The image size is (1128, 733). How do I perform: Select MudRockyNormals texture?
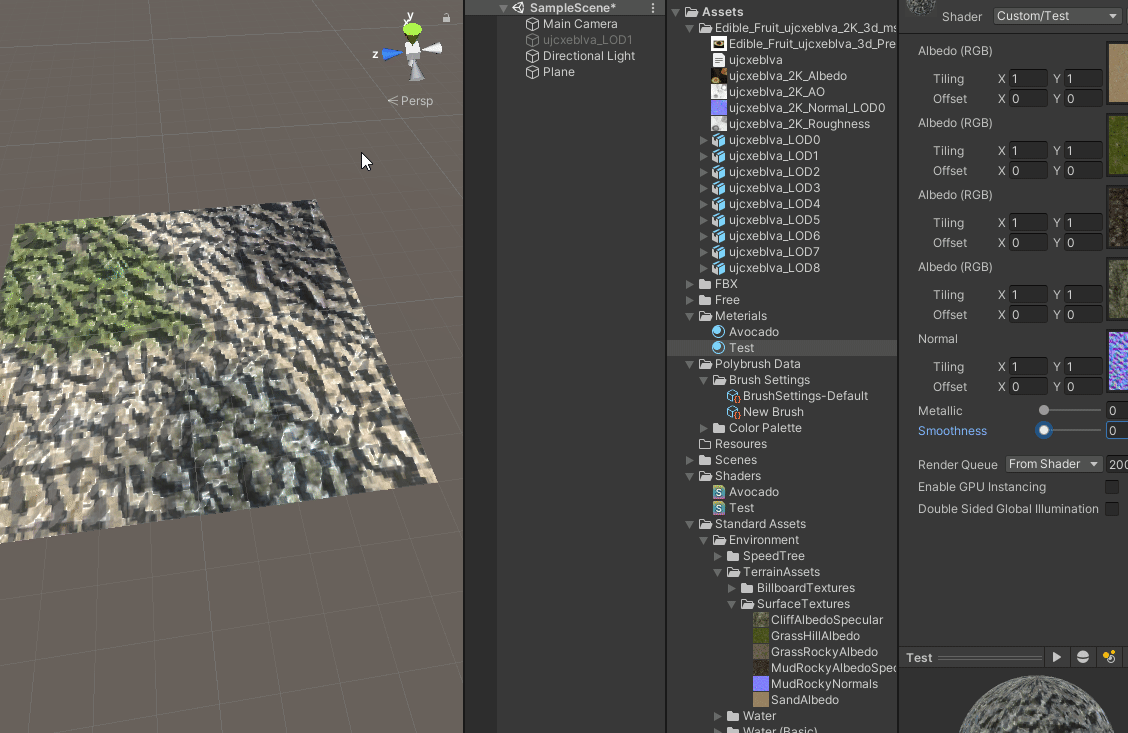click(x=815, y=684)
